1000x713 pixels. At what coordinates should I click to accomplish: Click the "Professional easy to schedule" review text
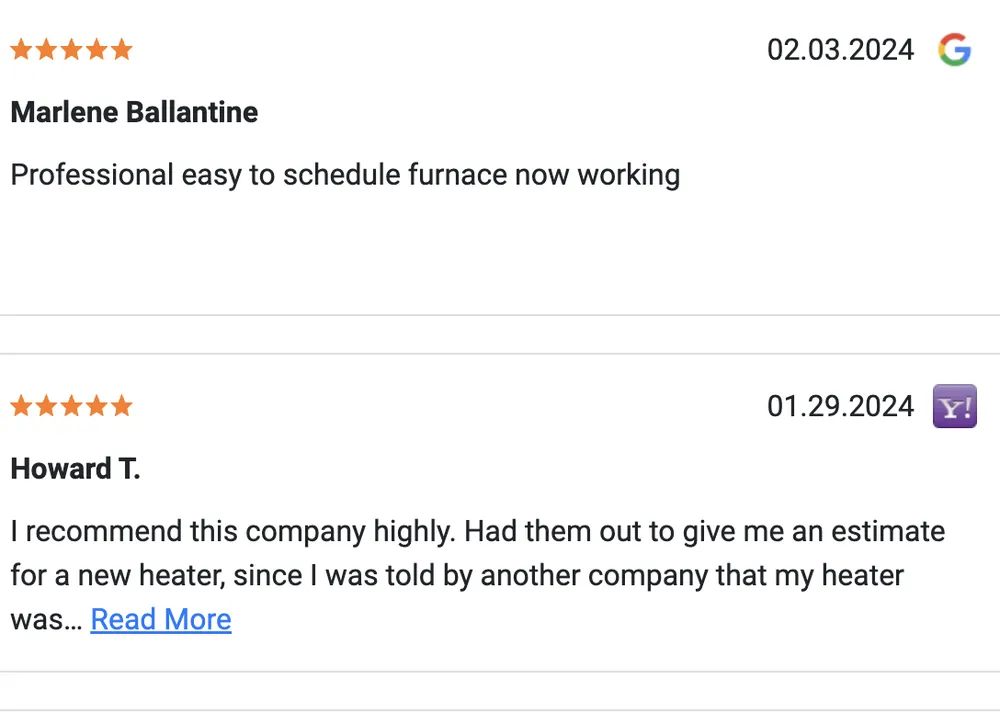(345, 175)
